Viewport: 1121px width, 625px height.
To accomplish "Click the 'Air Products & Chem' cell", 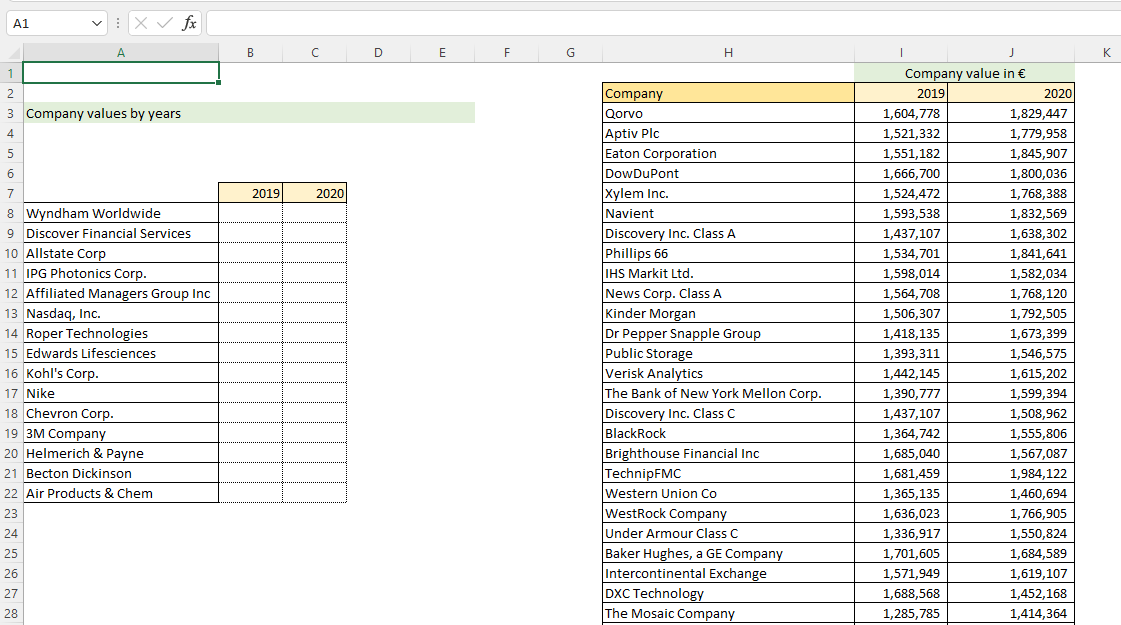I will tap(121, 494).
